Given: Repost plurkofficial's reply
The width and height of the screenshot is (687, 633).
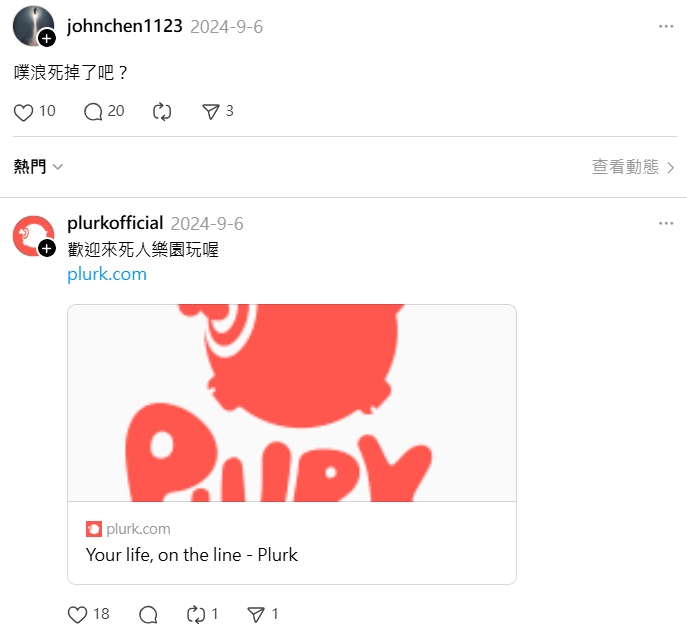Looking at the screenshot, I should pyautogui.click(x=195, y=615).
